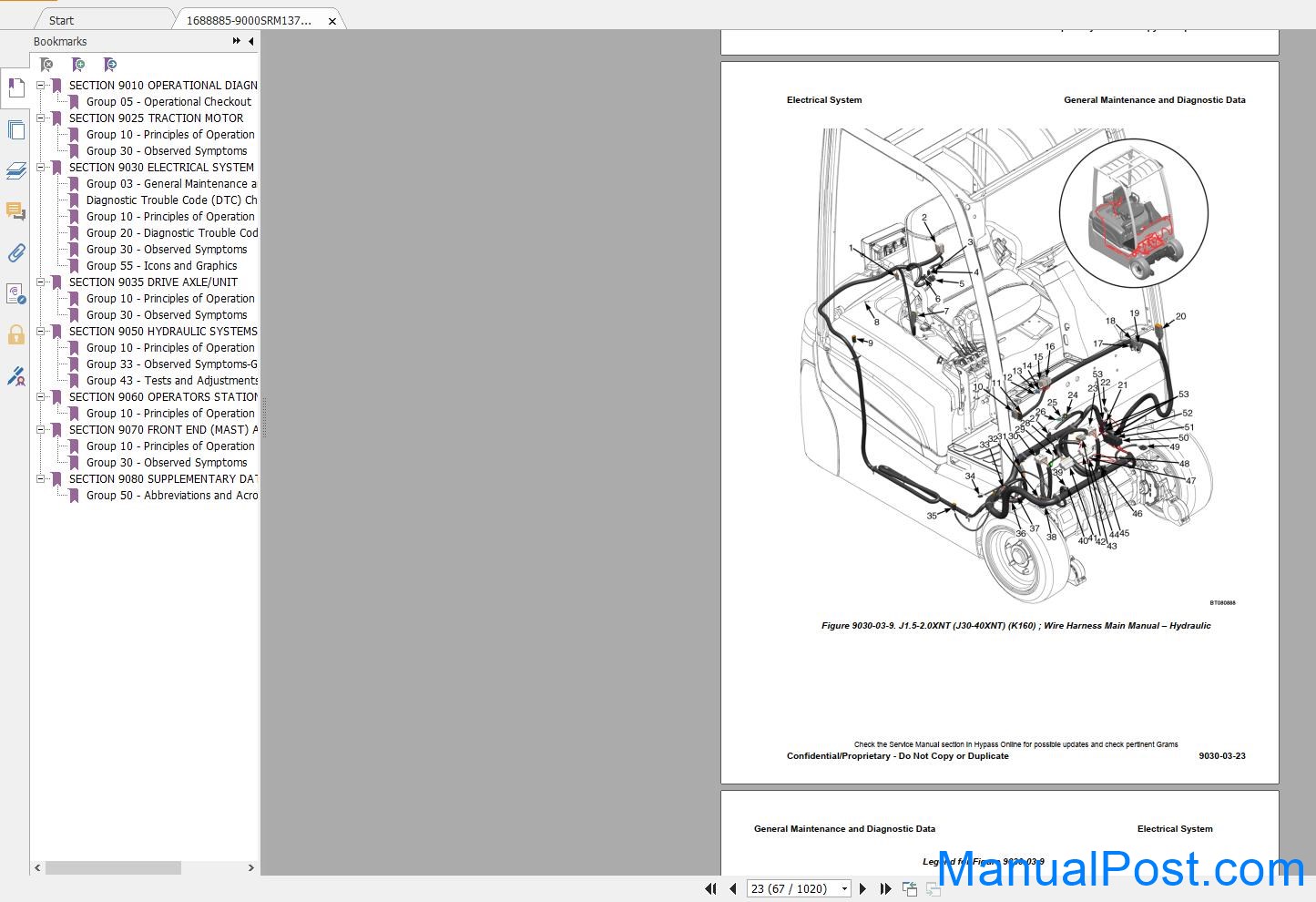This screenshot has width=1316, height=902.
Task: Open the Security padlock panel
Action: click(x=15, y=334)
